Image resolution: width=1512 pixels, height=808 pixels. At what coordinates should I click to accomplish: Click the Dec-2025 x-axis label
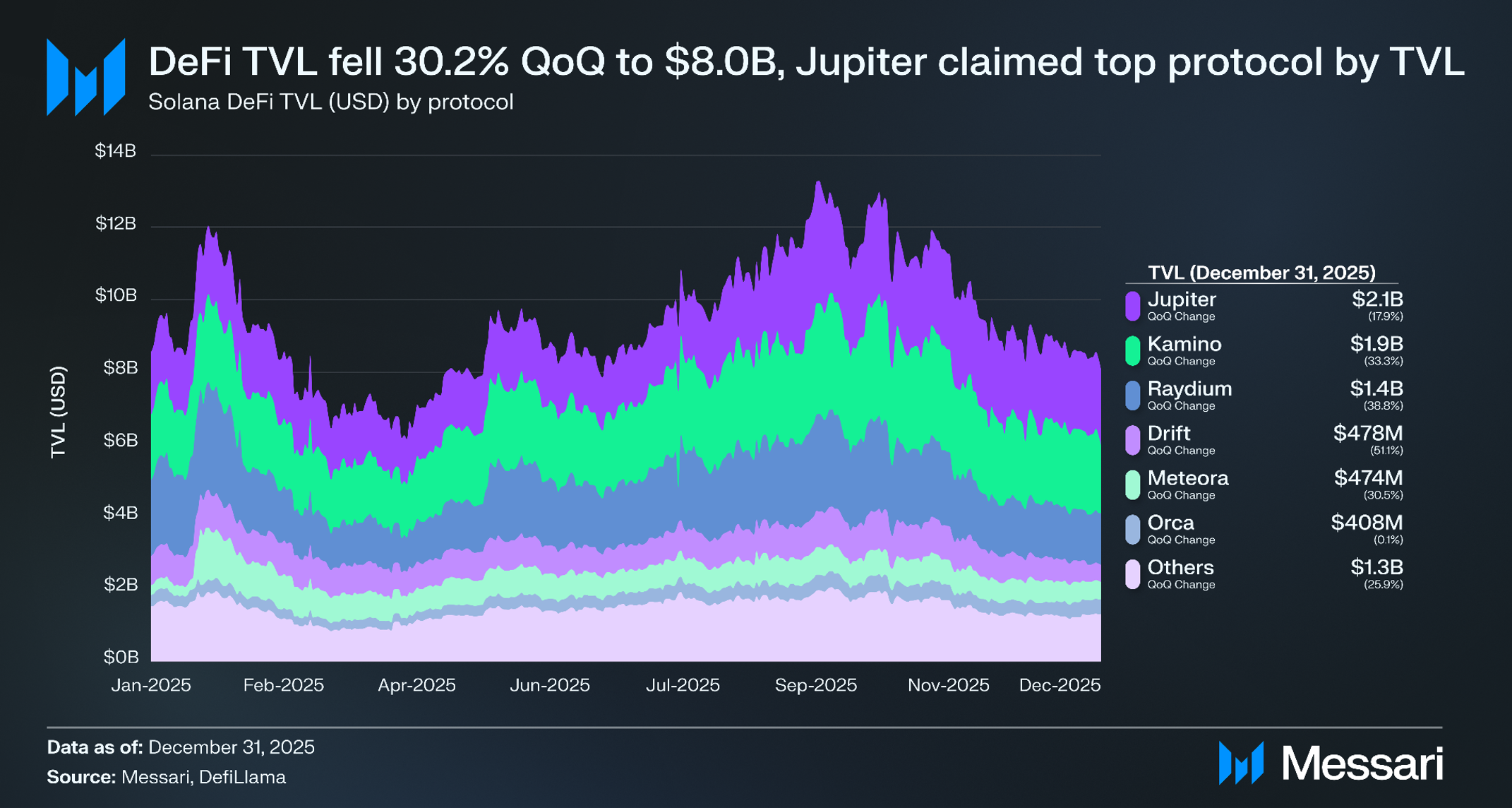(x=1059, y=685)
